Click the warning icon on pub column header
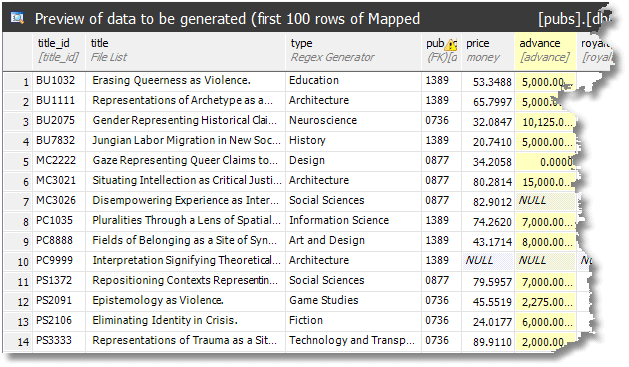Viewport: 629px width, 367px height. [452, 44]
